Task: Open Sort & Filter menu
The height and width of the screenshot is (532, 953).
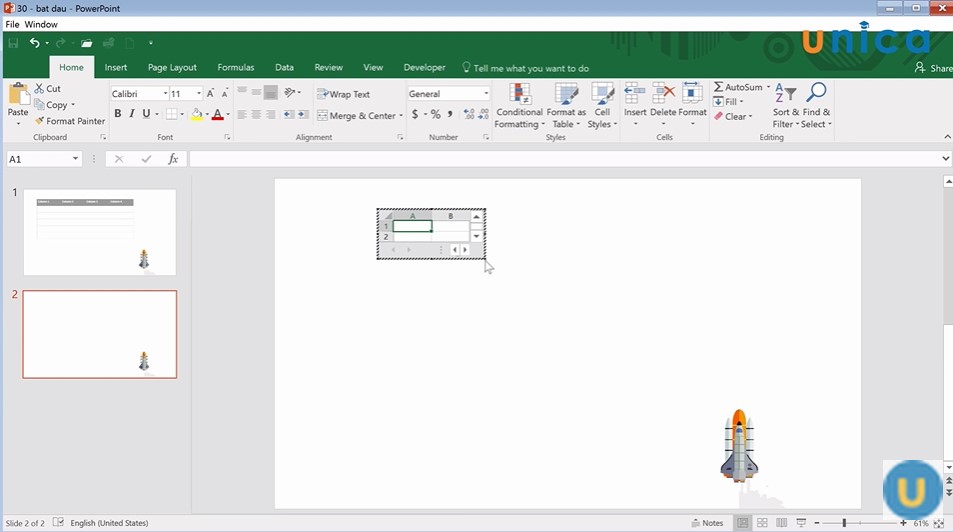Action: pyautogui.click(x=786, y=106)
